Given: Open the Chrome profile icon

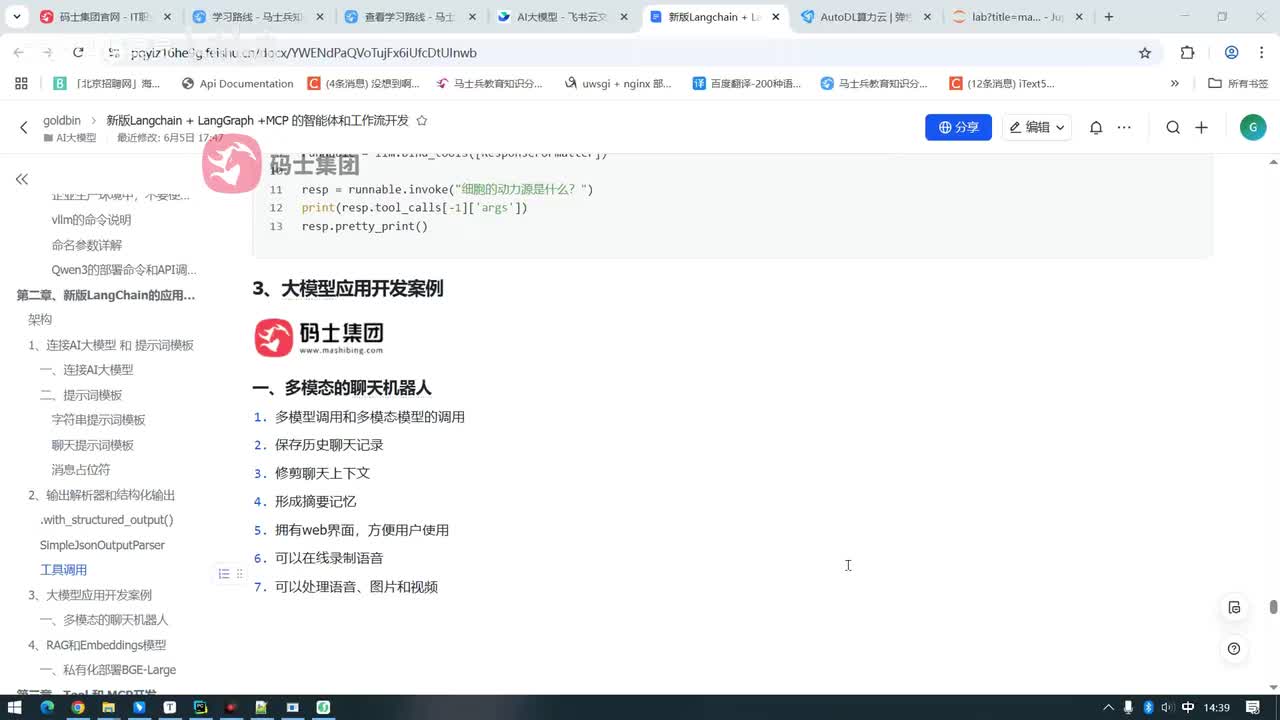Looking at the screenshot, I should click(1231, 53).
